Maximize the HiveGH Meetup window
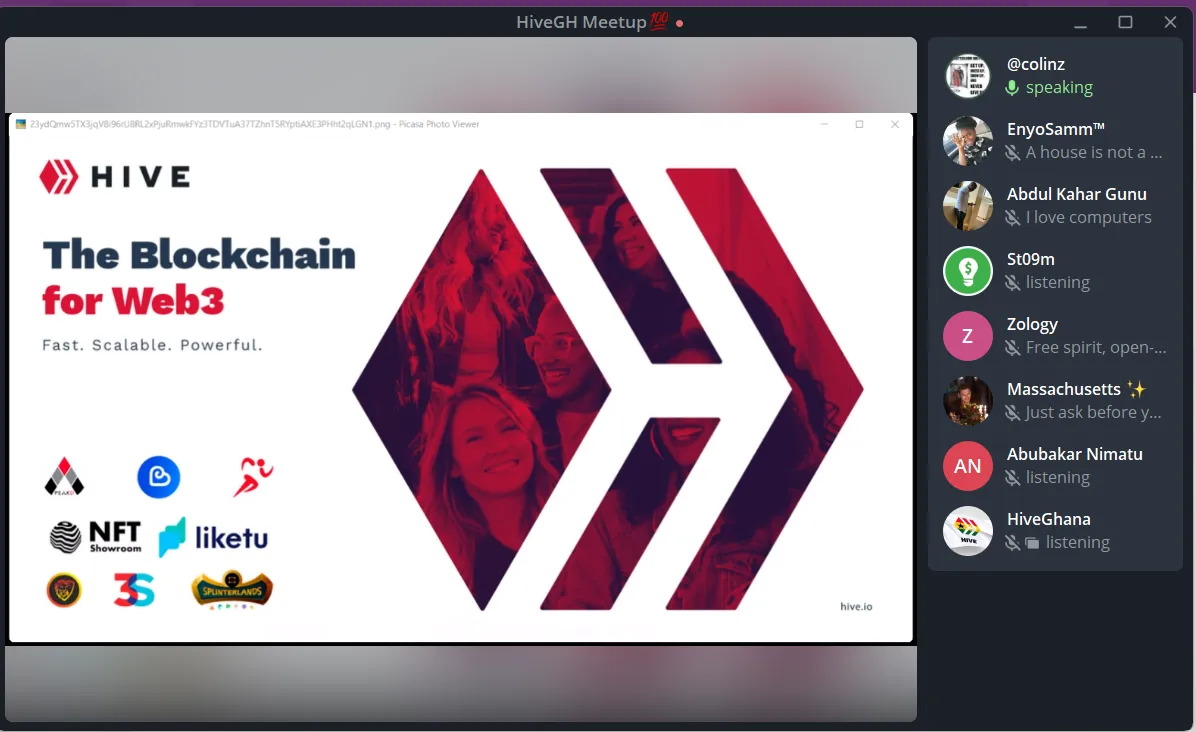Image resolution: width=1196 pixels, height=732 pixels. (1125, 22)
